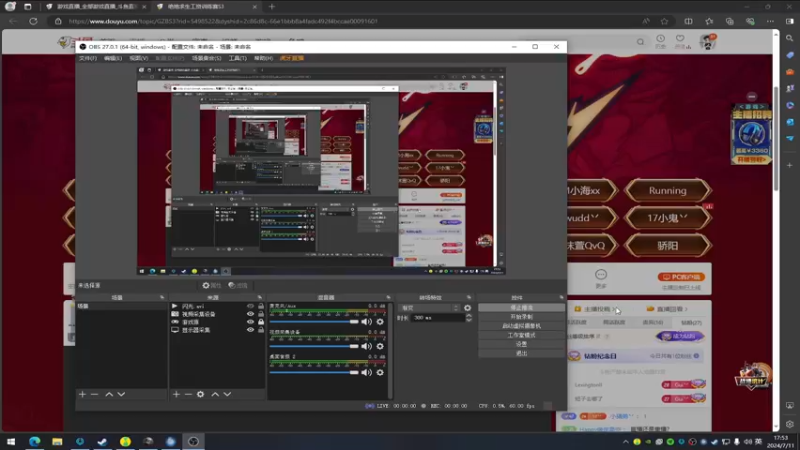Select the 显示器采集 source row
The image size is (800, 450).
pyautogui.click(x=218, y=330)
